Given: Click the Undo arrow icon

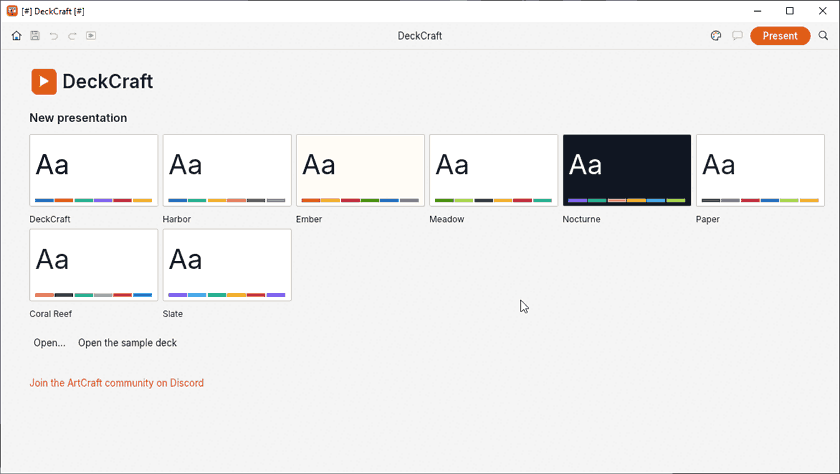Looking at the screenshot, I should [54, 36].
